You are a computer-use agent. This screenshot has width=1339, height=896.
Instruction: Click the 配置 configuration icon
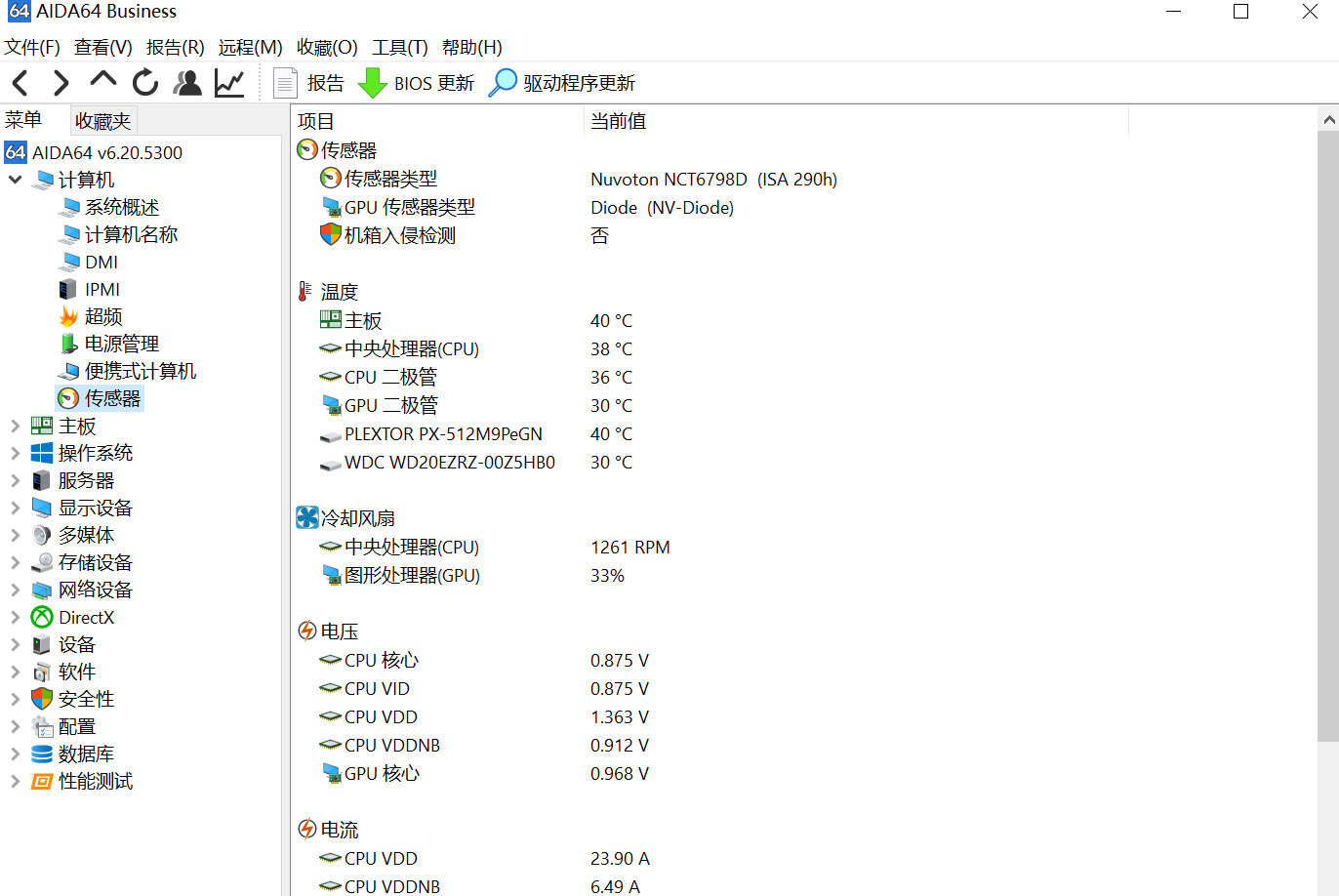pyautogui.click(x=42, y=726)
